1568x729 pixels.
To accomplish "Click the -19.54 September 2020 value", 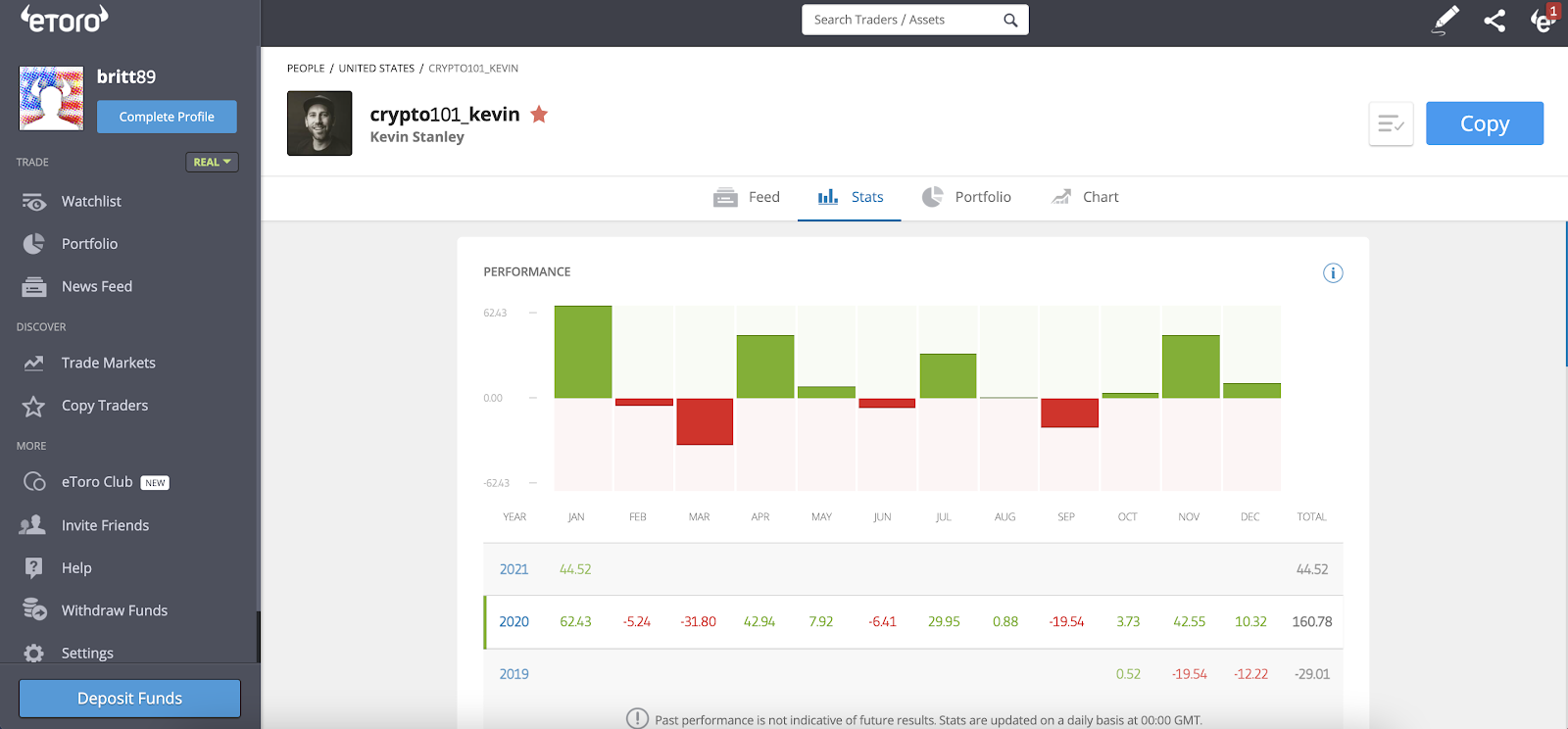I will [x=1066, y=622].
